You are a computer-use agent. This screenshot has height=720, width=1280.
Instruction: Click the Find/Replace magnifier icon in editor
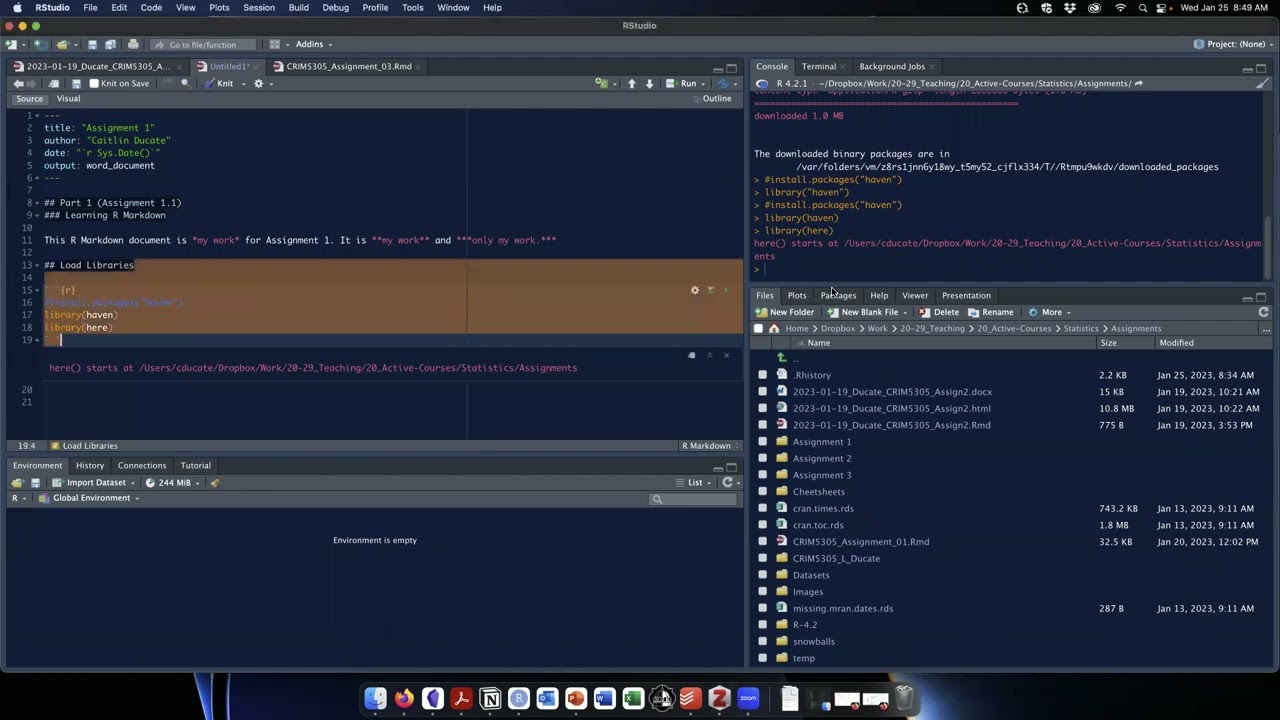click(185, 83)
